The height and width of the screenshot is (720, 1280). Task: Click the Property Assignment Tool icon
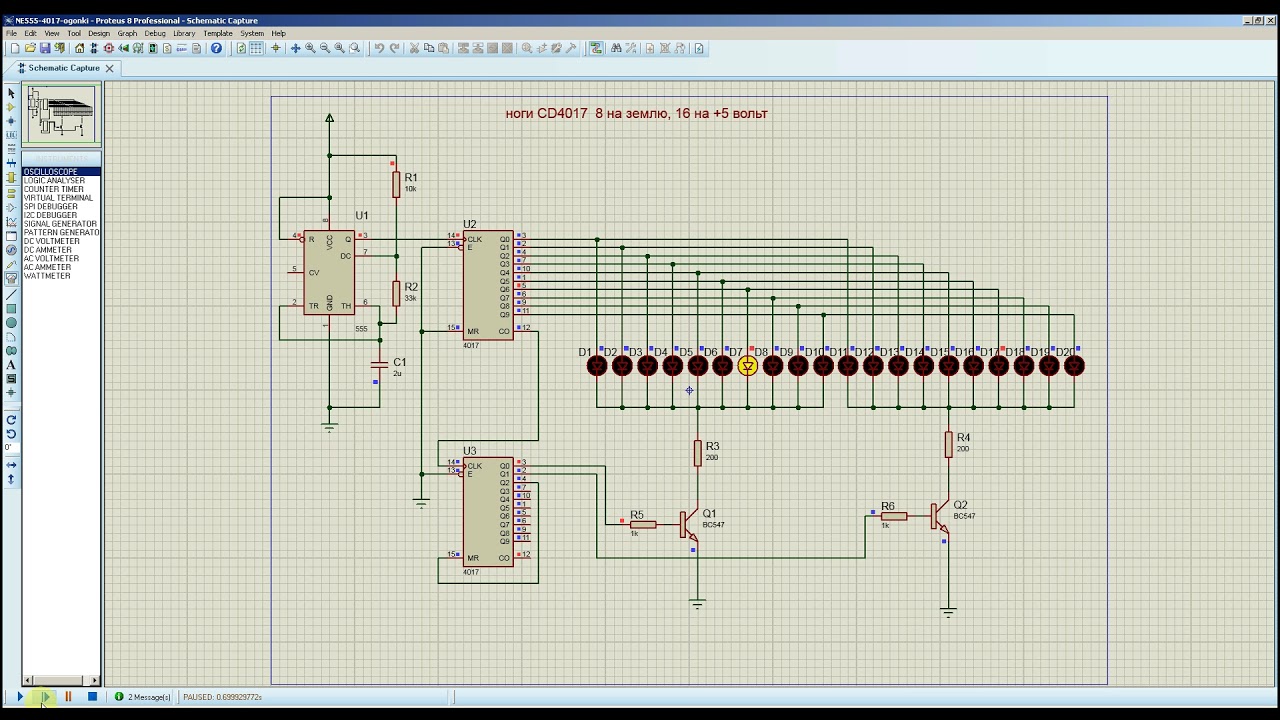[x=631, y=48]
